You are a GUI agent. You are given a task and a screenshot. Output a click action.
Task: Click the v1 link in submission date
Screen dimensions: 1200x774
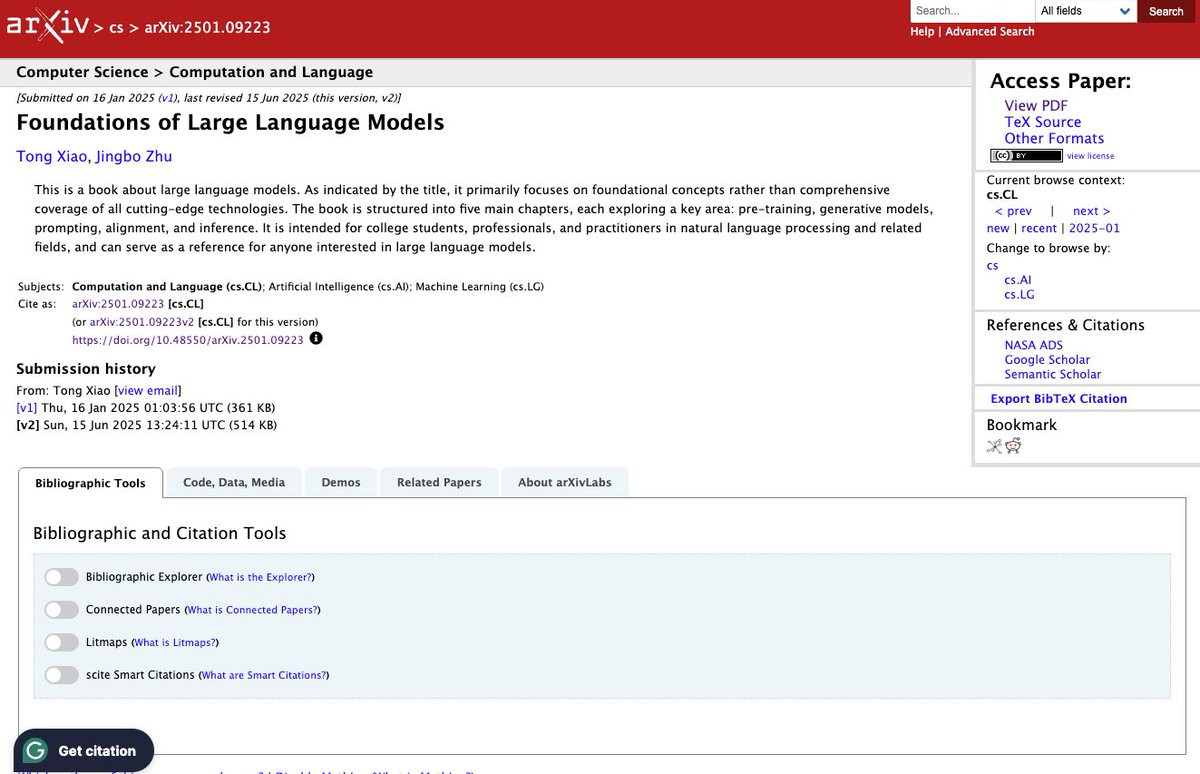click(167, 98)
